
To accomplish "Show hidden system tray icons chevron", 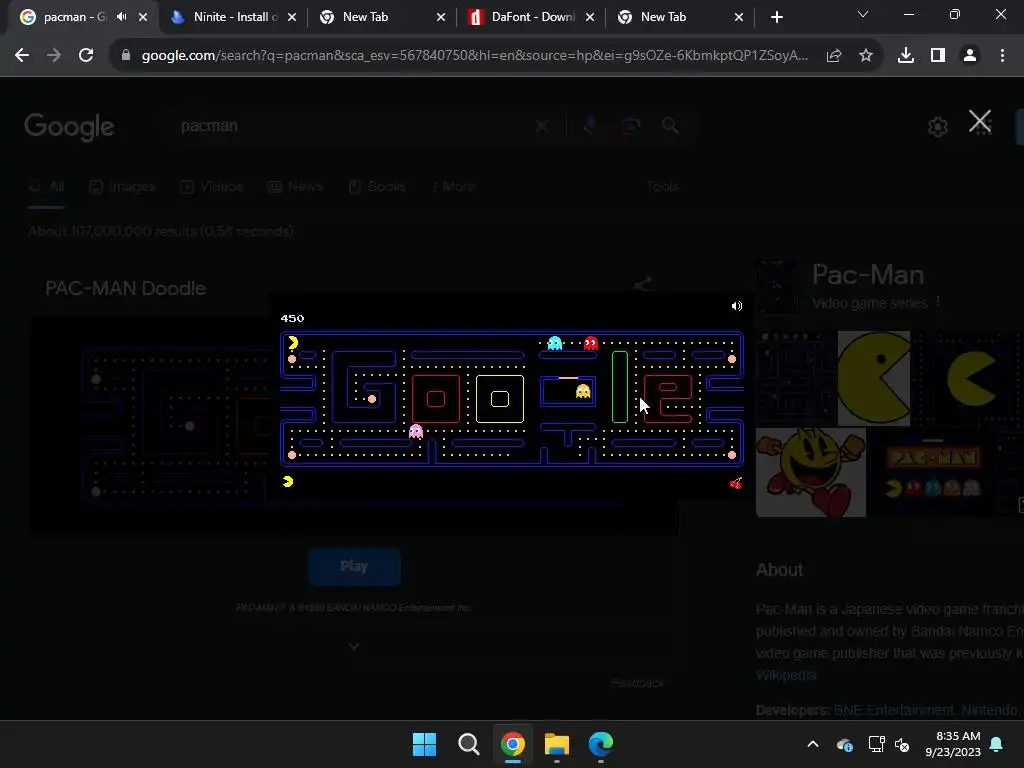I will (813, 744).
